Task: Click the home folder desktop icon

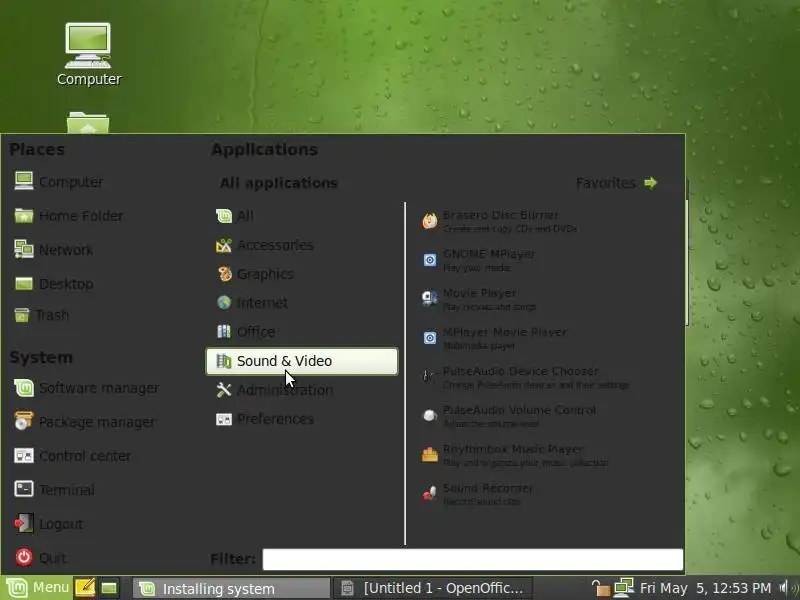Action: point(88,123)
